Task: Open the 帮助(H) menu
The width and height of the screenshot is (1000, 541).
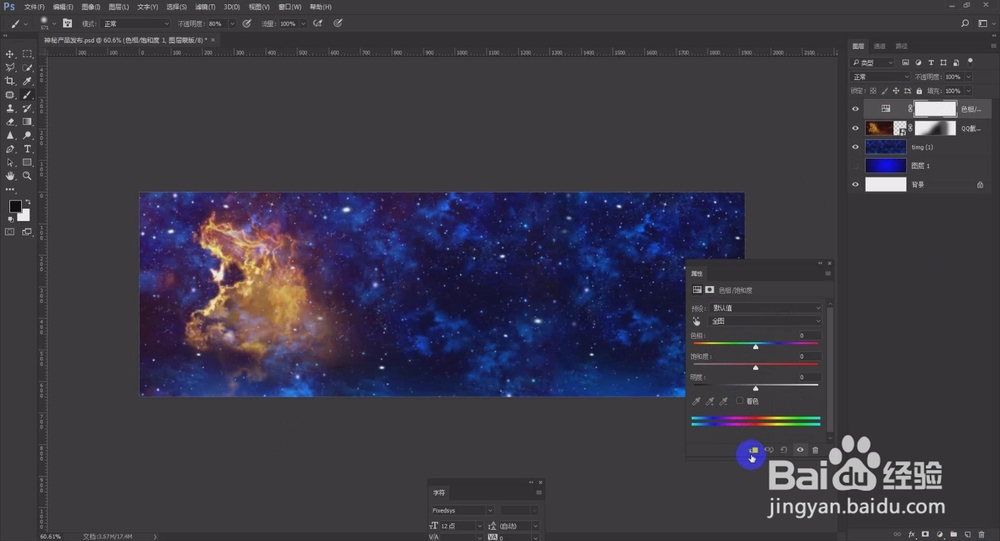Action: [x=320, y=7]
